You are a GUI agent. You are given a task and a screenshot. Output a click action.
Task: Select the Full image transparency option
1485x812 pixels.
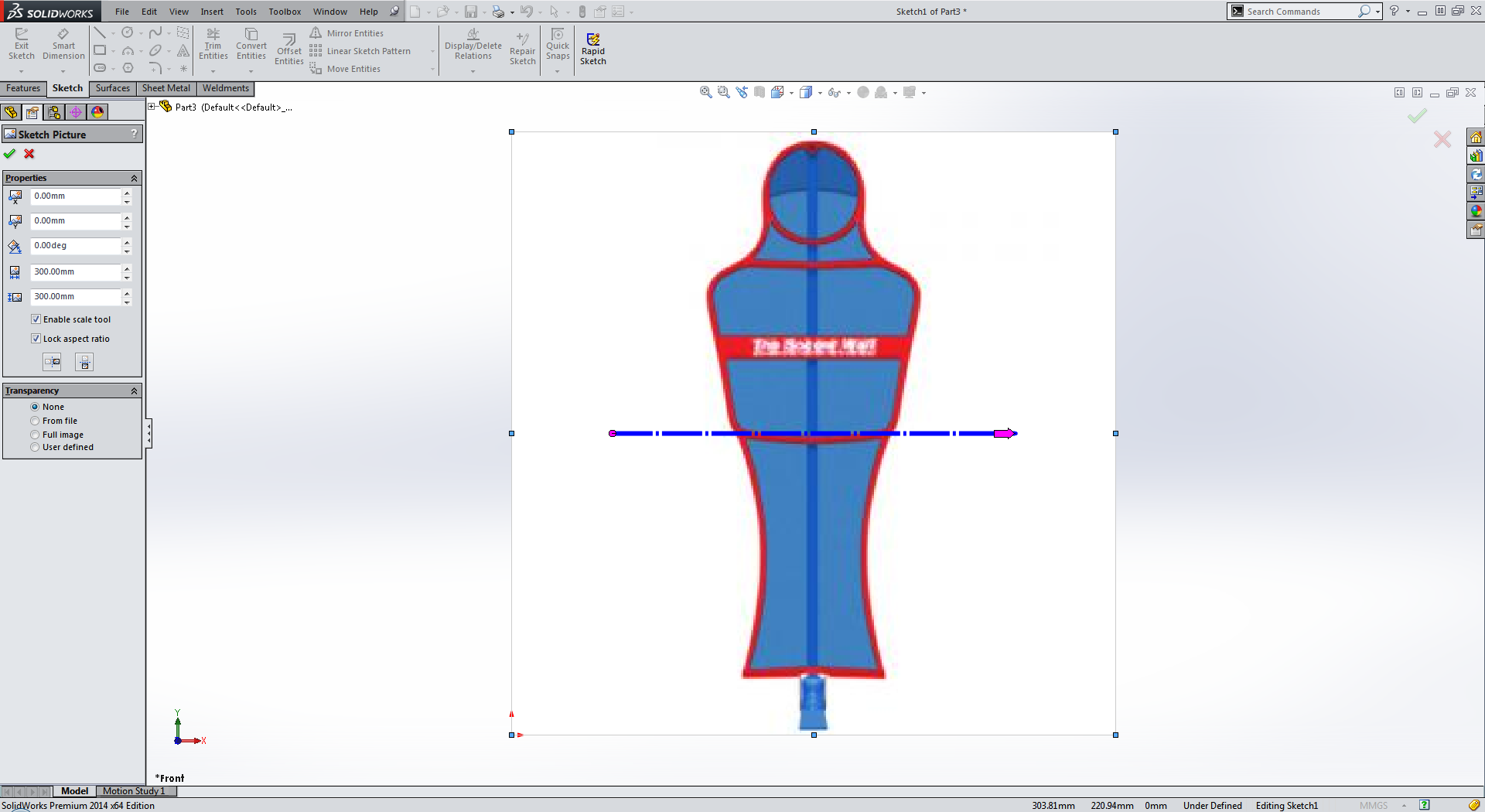tap(36, 434)
